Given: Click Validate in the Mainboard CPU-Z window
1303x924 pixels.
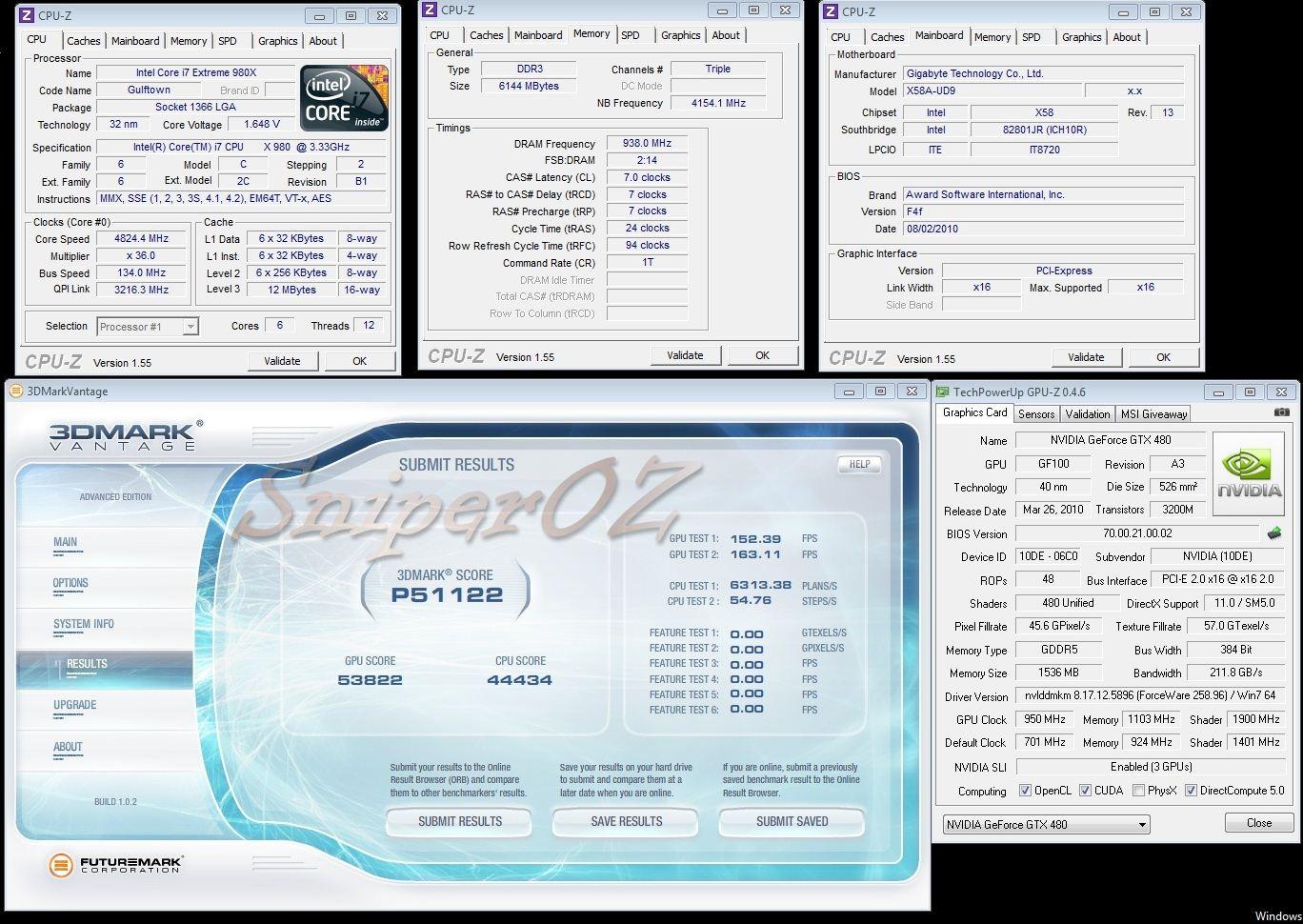Looking at the screenshot, I should click(1086, 357).
